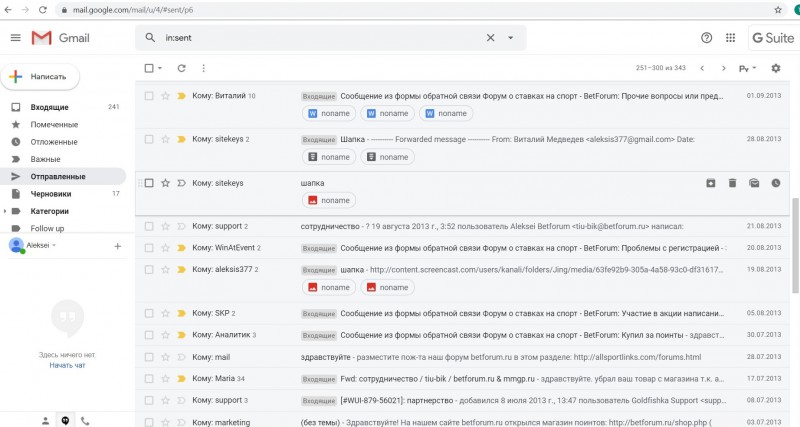Open the select-all dropdown arrow
The image size is (800, 427).
pyautogui.click(x=160, y=68)
